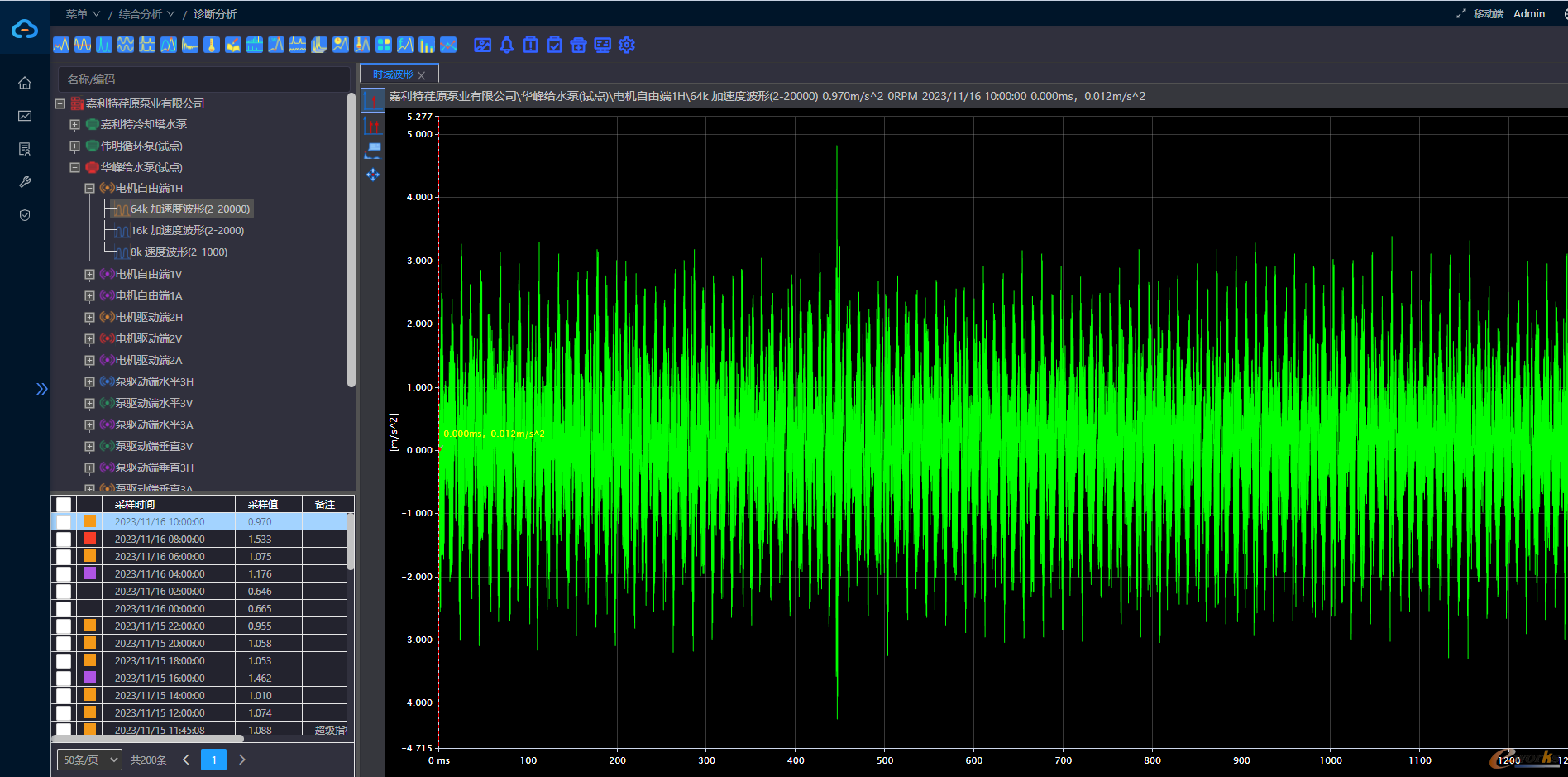Open the picture image icon in toolbar
Screen dimensions: 1568x777
pyautogui.click(x=483, y=45)
